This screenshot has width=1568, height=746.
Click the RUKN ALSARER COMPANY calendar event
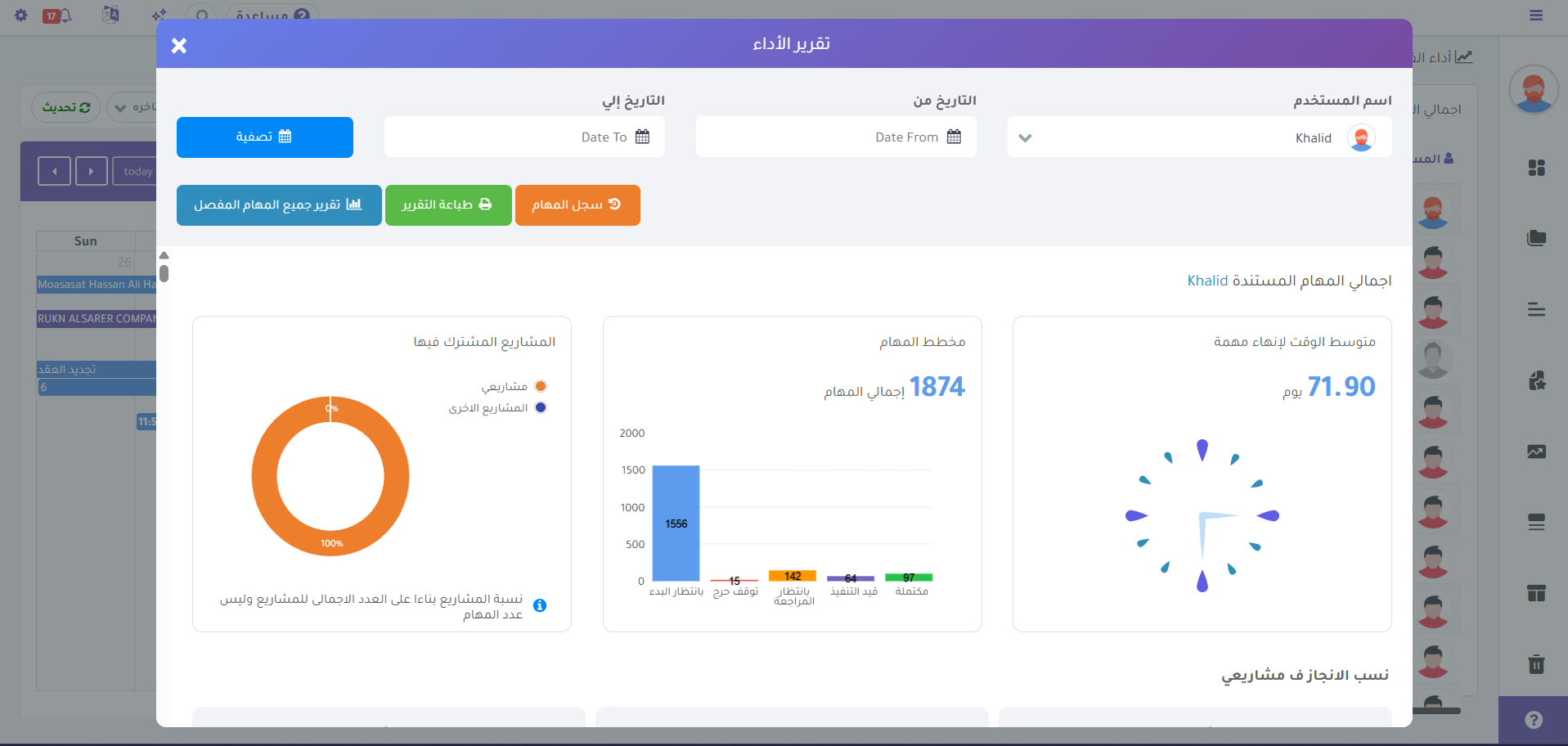point(97,319)
